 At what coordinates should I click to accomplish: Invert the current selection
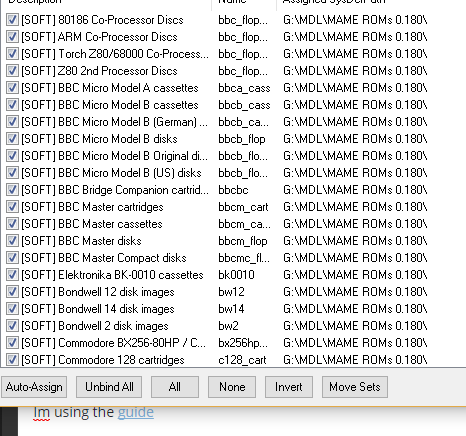click(x=289, y=387)
